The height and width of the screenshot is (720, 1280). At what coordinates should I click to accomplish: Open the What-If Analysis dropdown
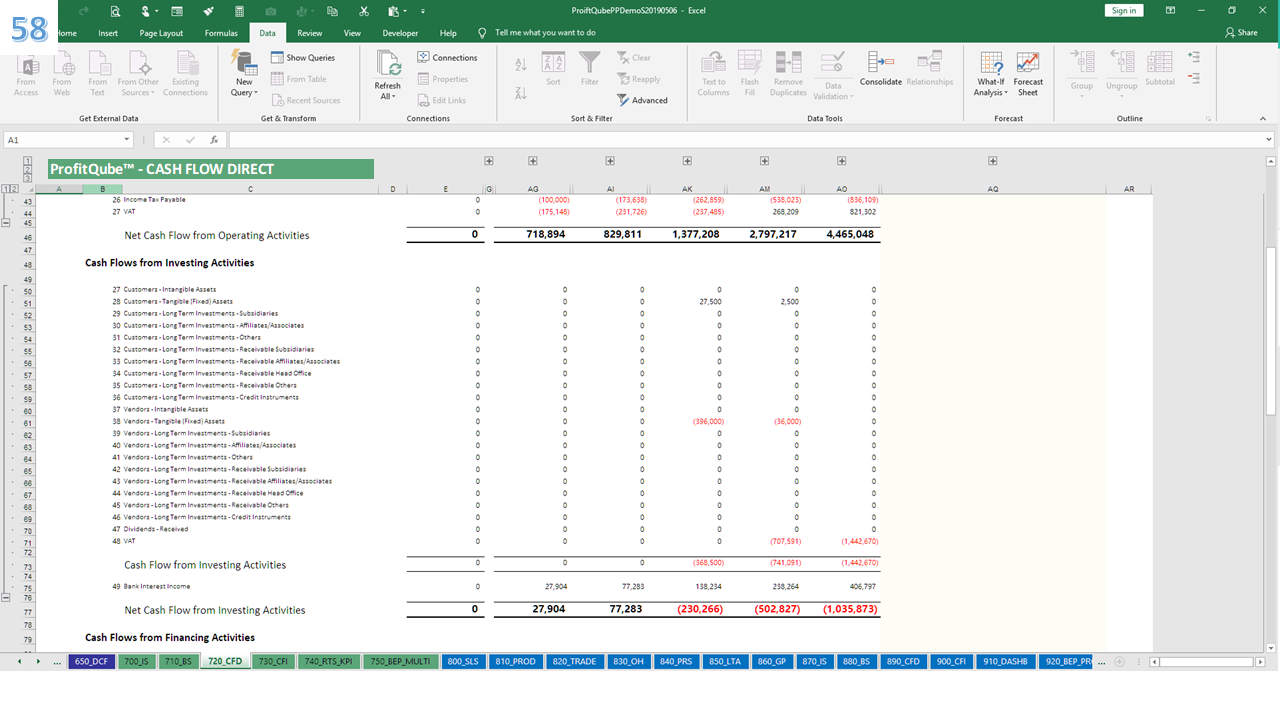[x=991, y=75]
